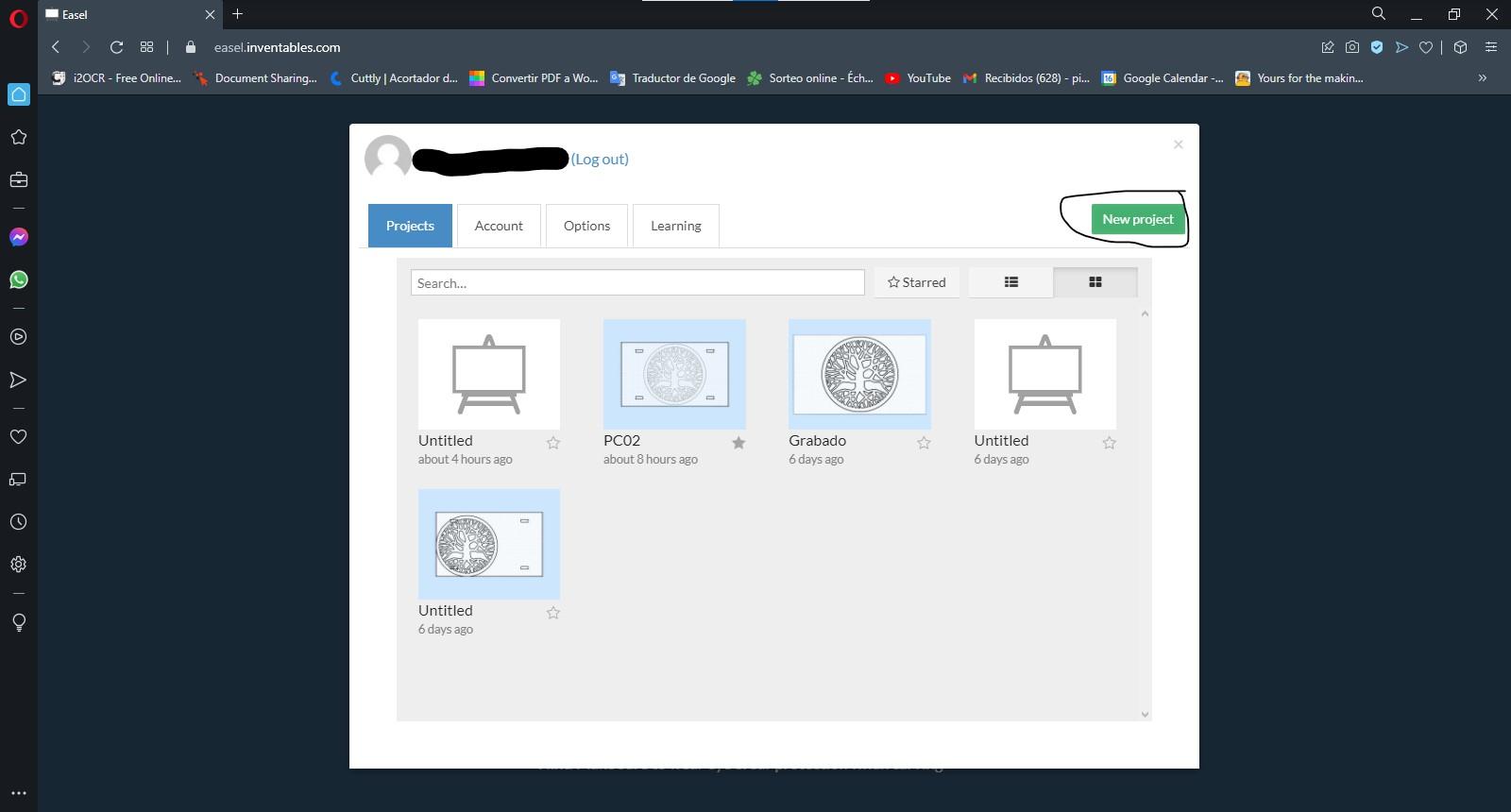Viewport: 1511px width, 812px height.
Task: Open the Opera sidebar home icon
Action: [x=18, y=94]
